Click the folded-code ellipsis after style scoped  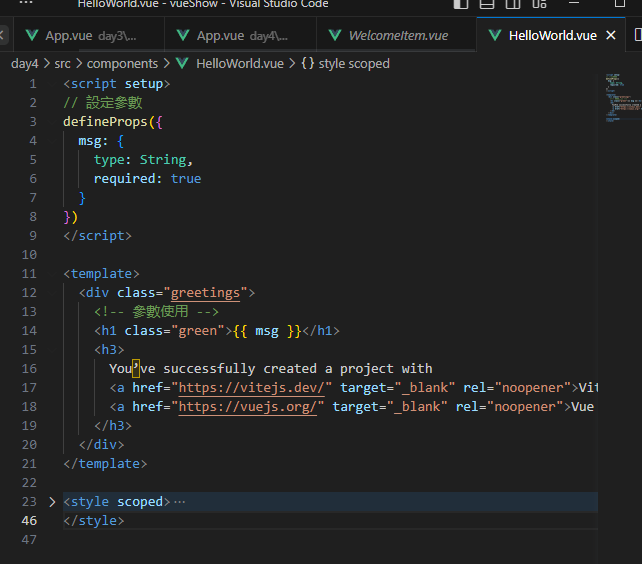pyautogui.click(x=180, y=502)
